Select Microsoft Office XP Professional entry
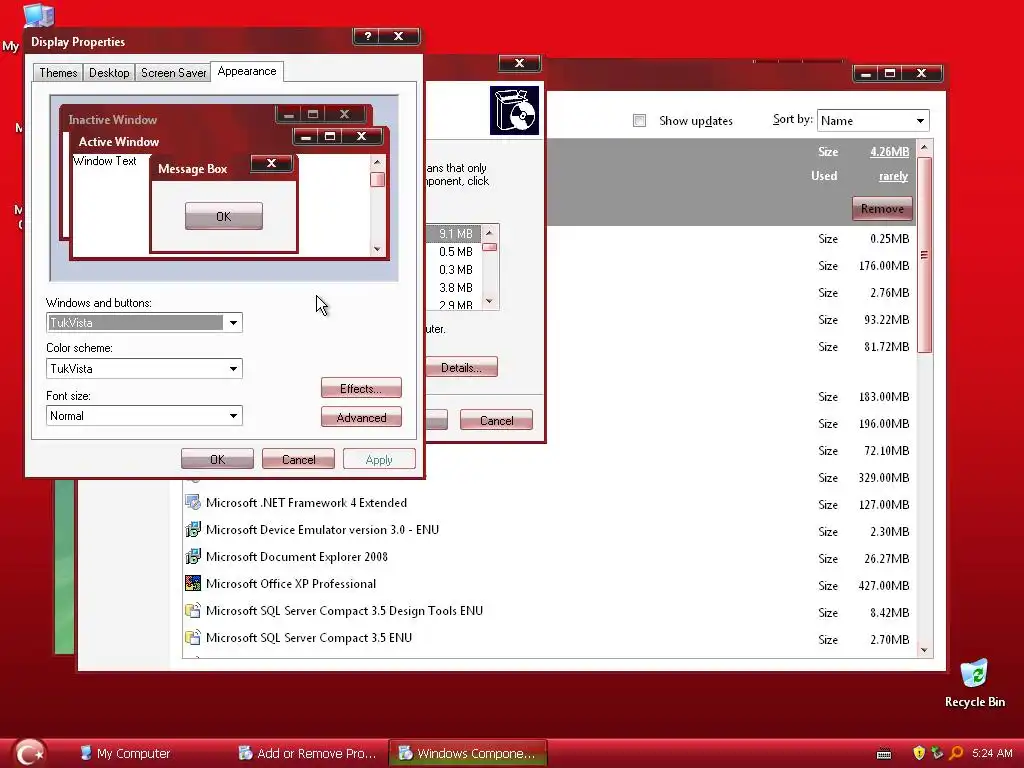The height and width of the screenshot is (768, 1024). pyautogui.click(x=291, y=584)
